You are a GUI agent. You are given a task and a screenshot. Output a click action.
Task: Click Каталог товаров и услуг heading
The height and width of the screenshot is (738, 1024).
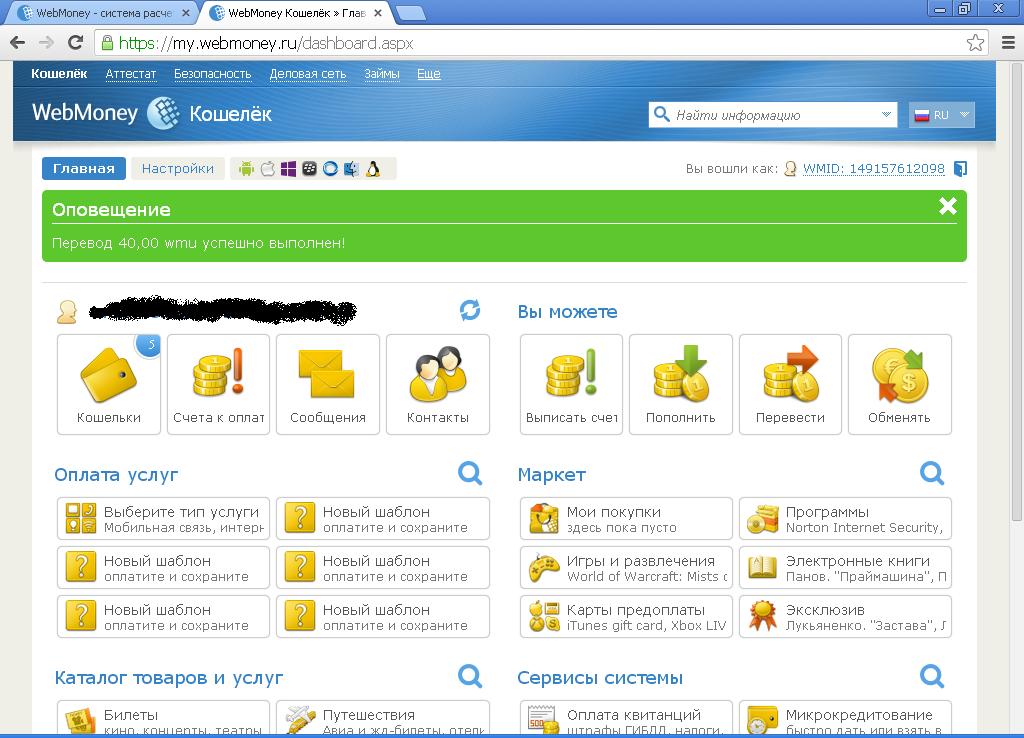168,678
